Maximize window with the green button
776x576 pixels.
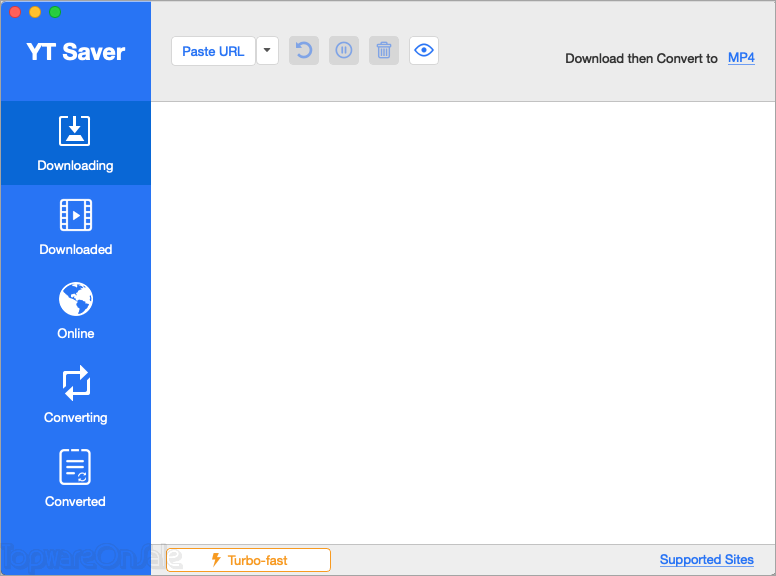click(55, 12)
